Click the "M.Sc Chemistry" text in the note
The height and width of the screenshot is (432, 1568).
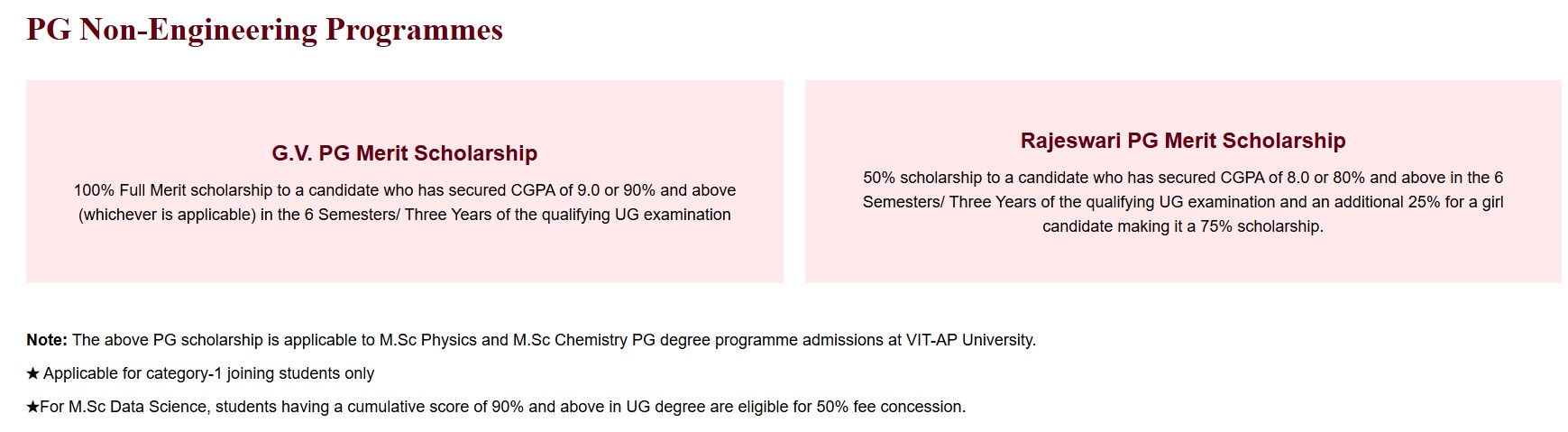[568, 340]
